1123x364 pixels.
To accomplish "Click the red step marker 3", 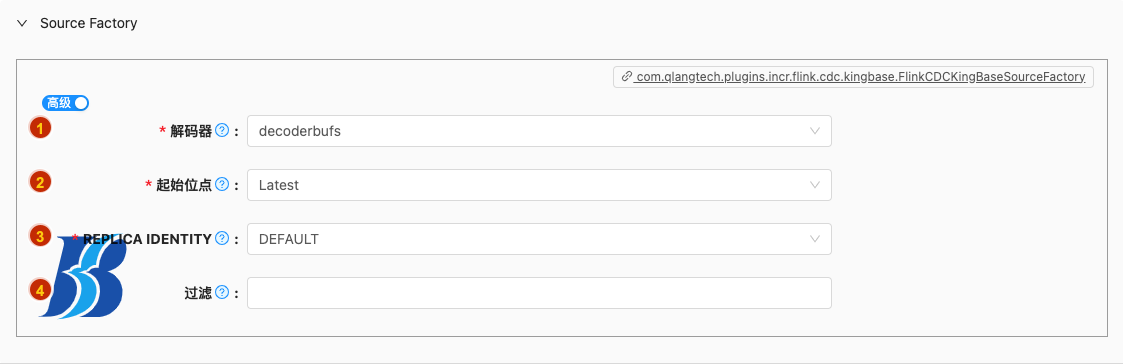I will click(x=40, y=236).
